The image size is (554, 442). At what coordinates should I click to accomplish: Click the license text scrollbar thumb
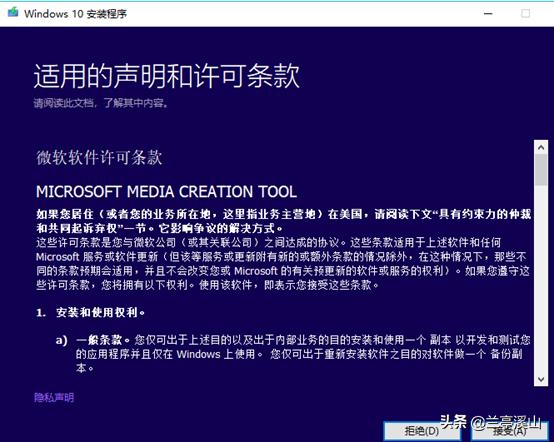541,170
